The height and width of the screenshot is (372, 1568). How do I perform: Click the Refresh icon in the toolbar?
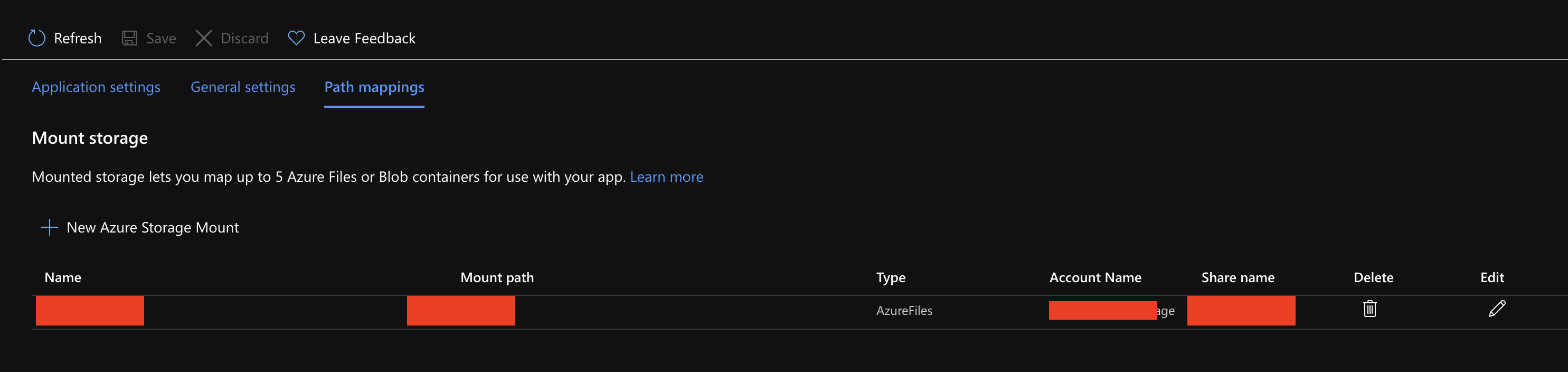tap(36, 38)
